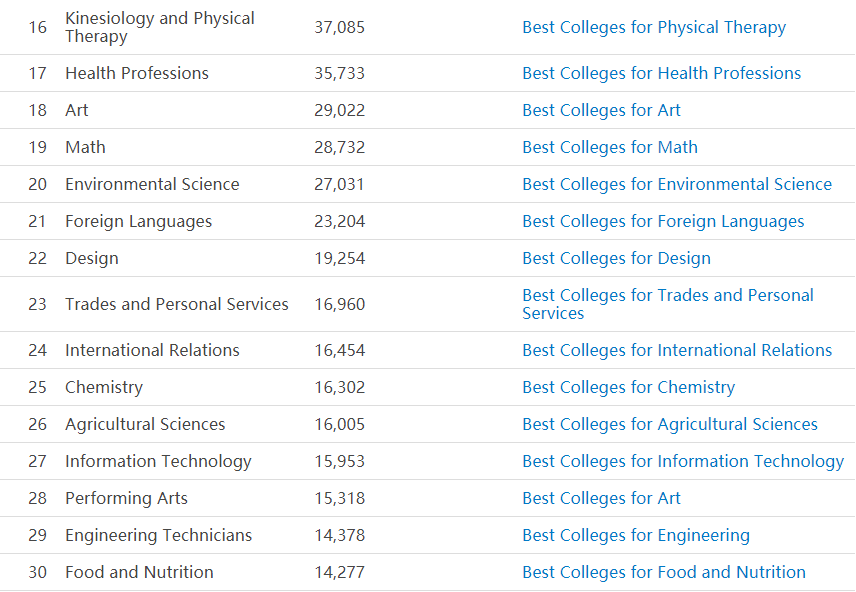856x592 pixels.
Task: Open Best Colleges for Information Technology
Action: tap(683, 461)
